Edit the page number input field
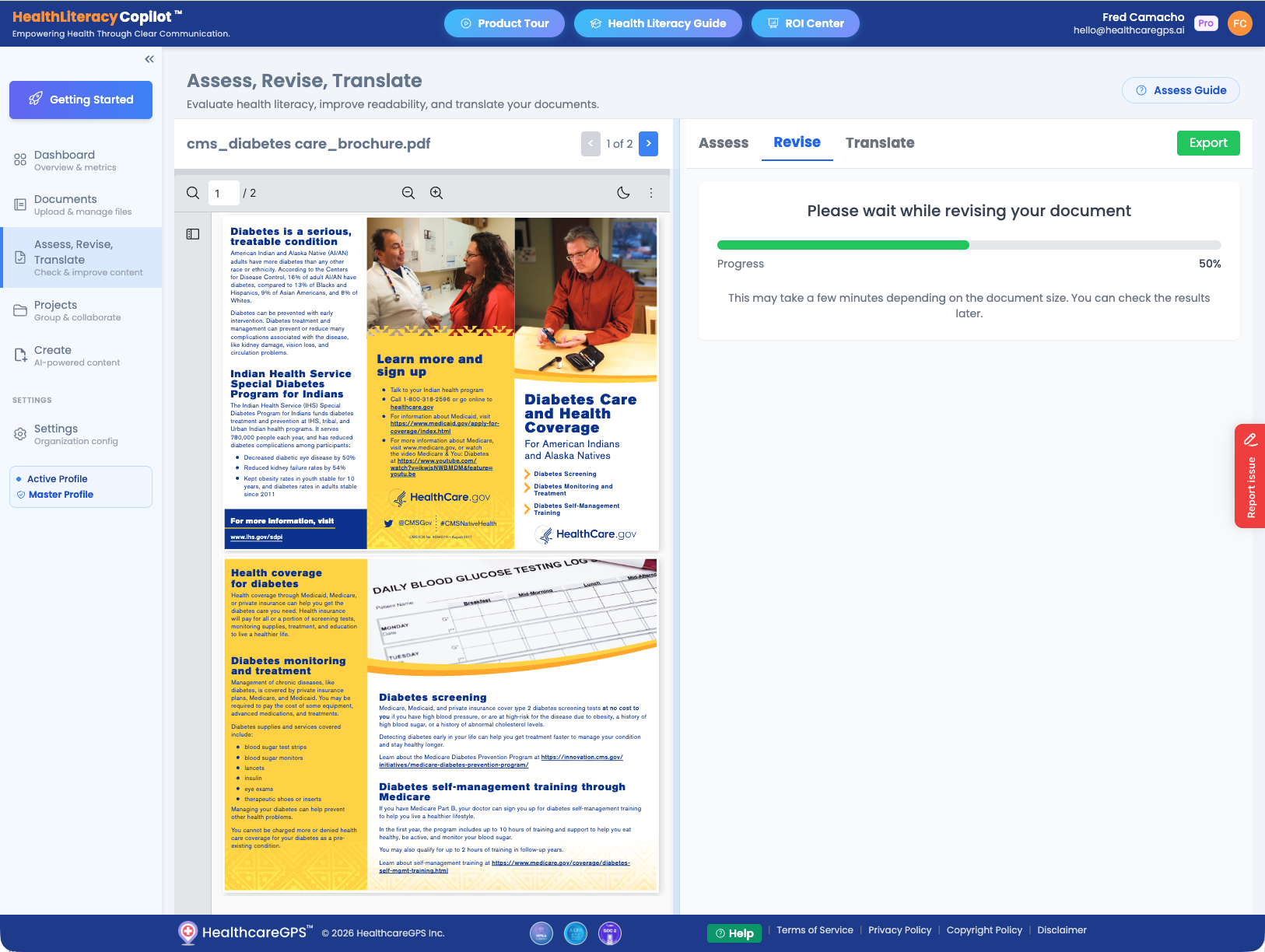Screen dimensions: 1265x952 point(224,192)
